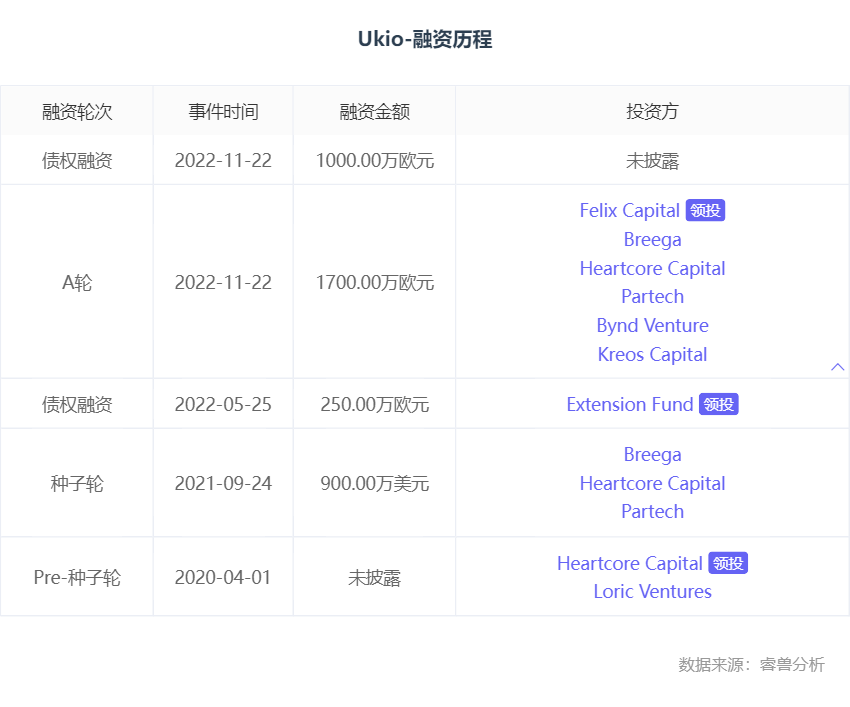
Task: Click the 数据来源：睿兽分析 source note
Action: click(x=751, y=664)
